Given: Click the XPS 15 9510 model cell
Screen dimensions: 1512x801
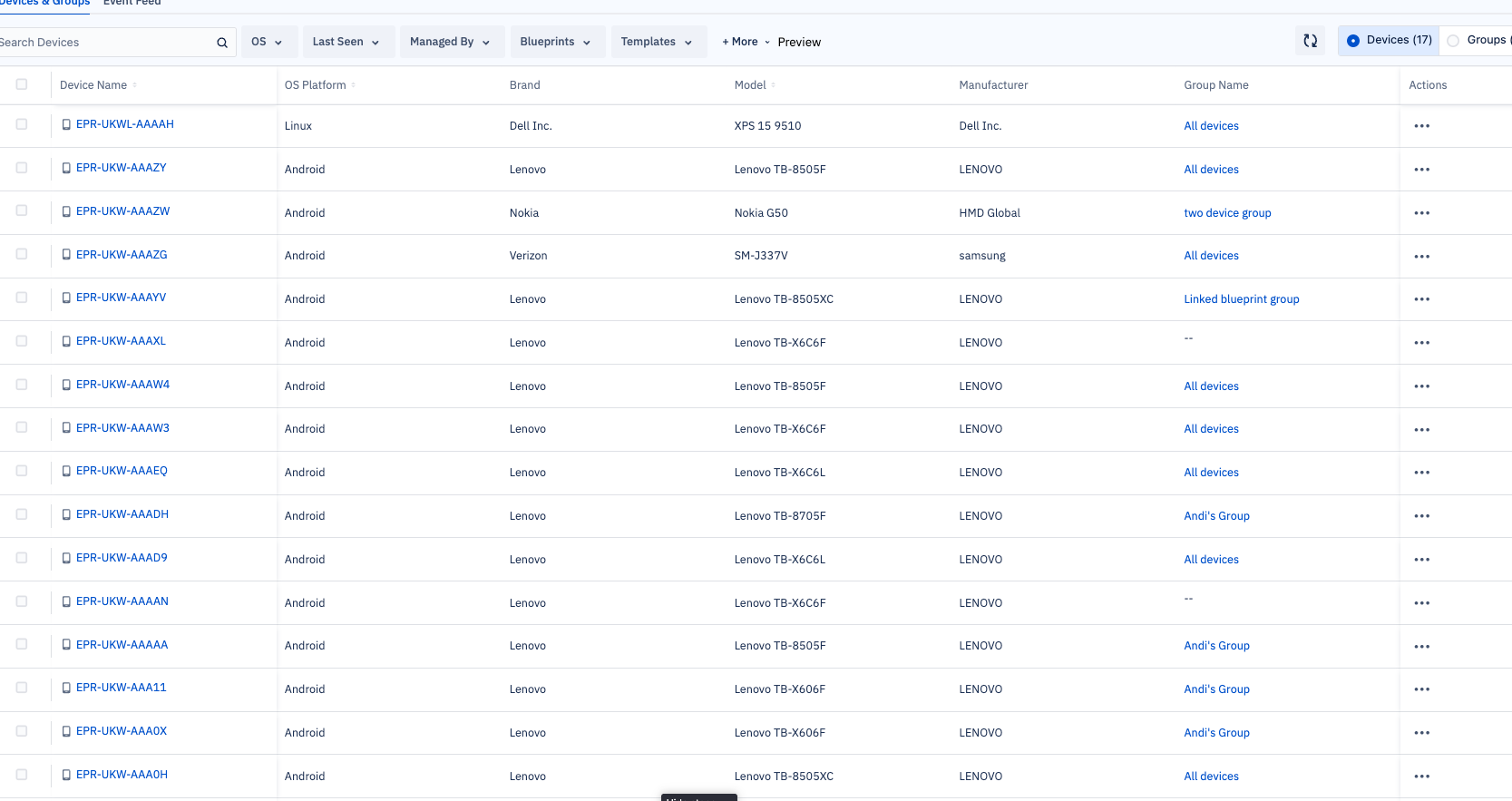Looking at the screenshot, I should 767,126.
